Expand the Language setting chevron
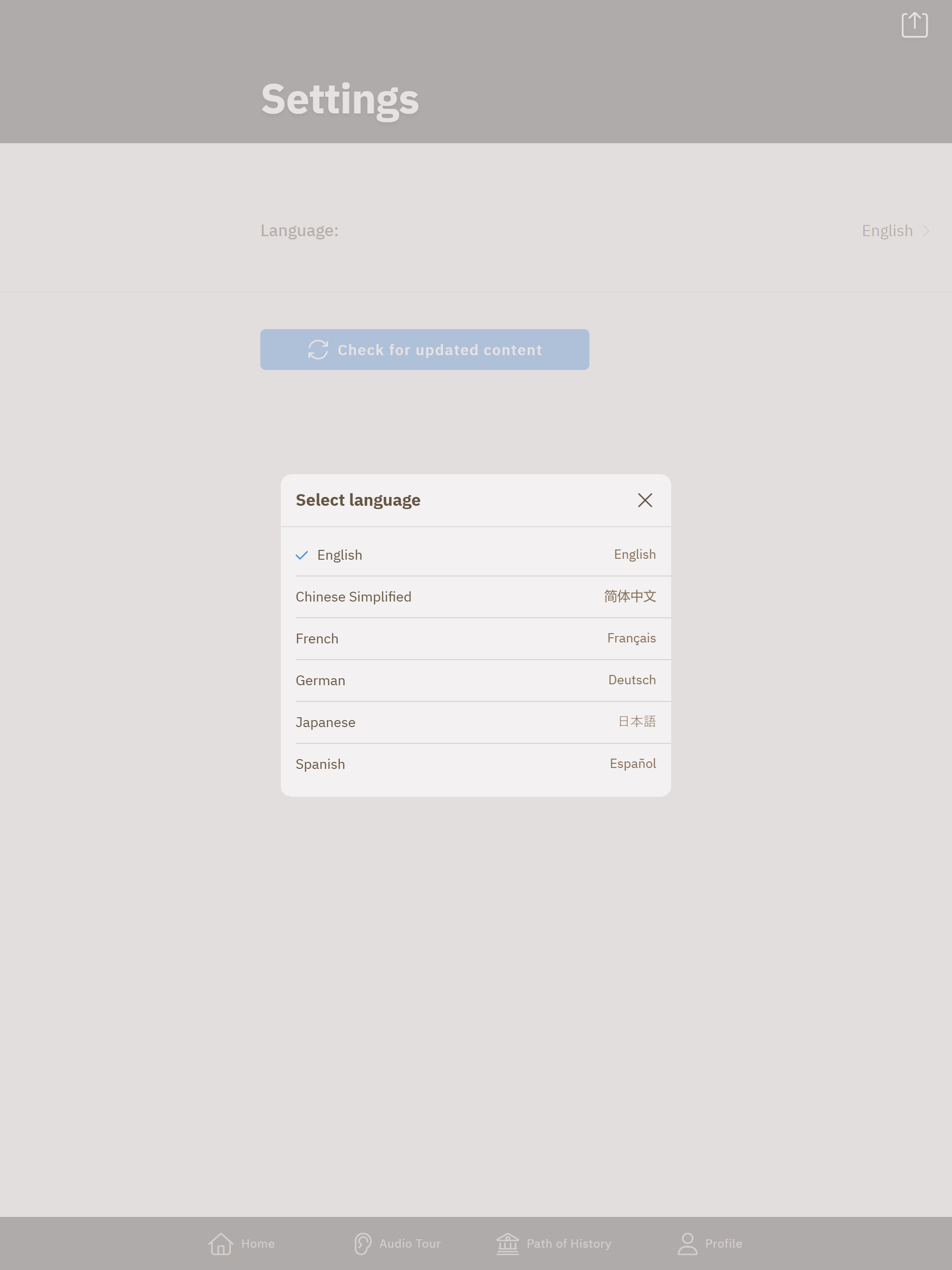Viewport: 952px width, 1270px height. point(926,231)
